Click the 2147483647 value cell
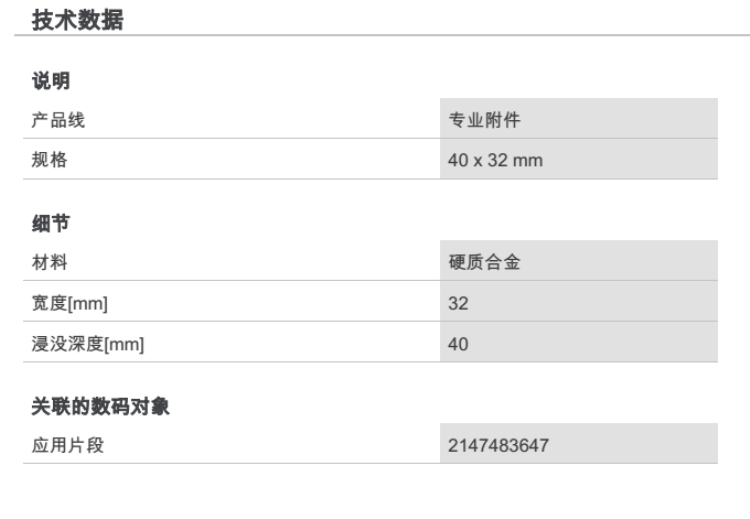Screen dimensions: 750x519 497,446
